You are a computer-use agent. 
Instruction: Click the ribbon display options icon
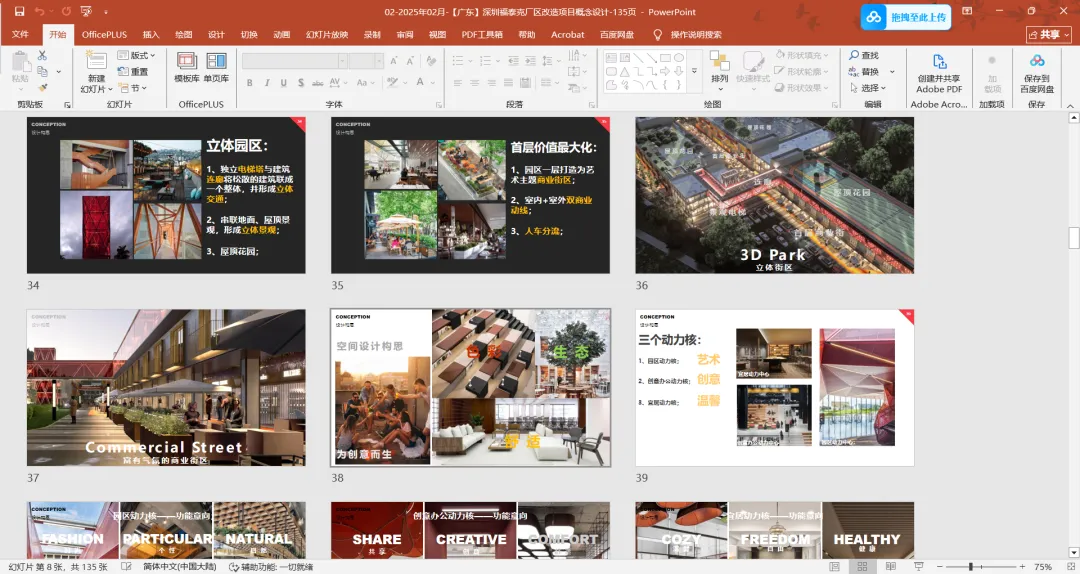click(x=967, y=12)
